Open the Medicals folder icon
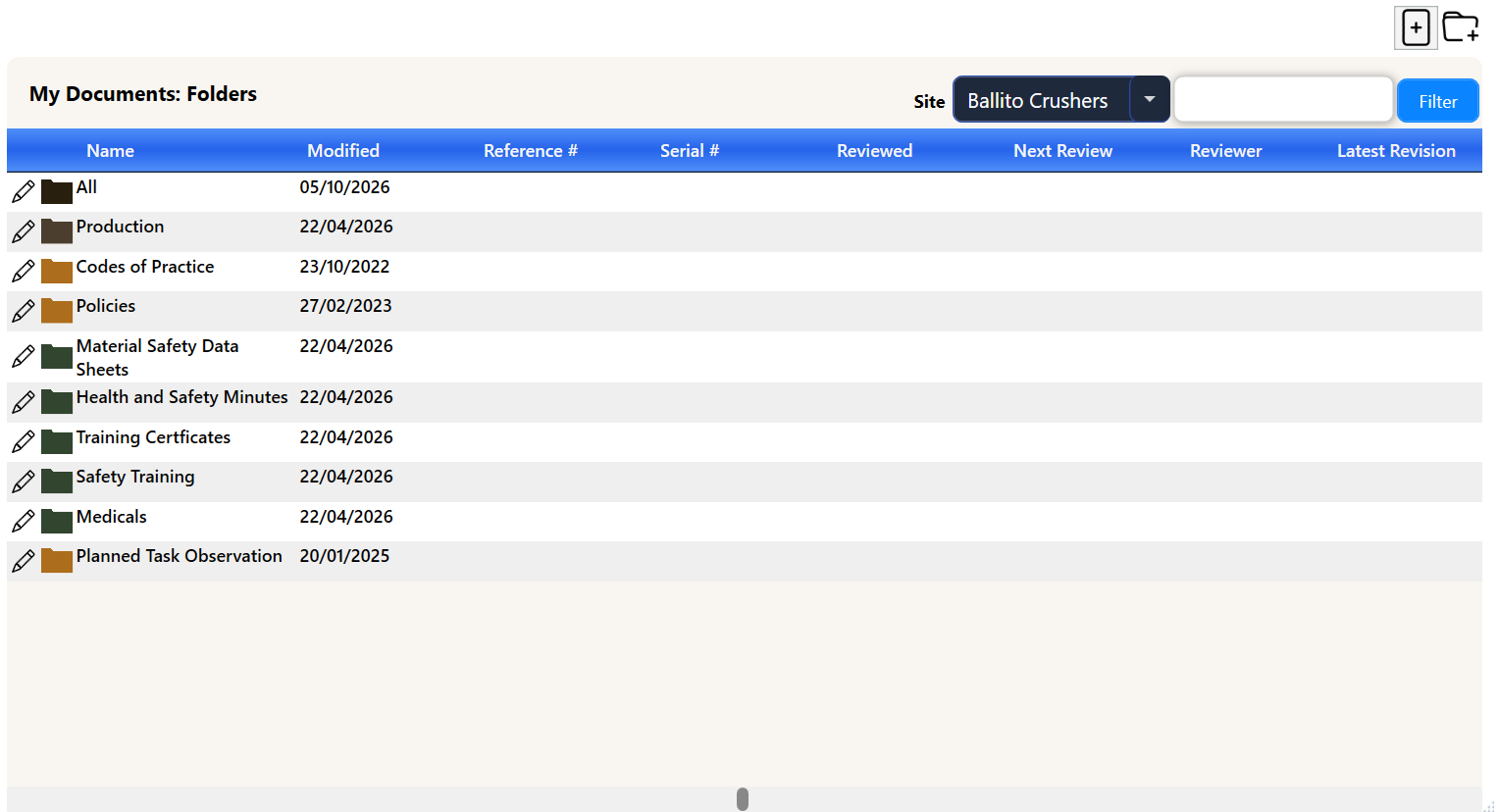This screenshot has width=1496, height=812. coord(57,521)
